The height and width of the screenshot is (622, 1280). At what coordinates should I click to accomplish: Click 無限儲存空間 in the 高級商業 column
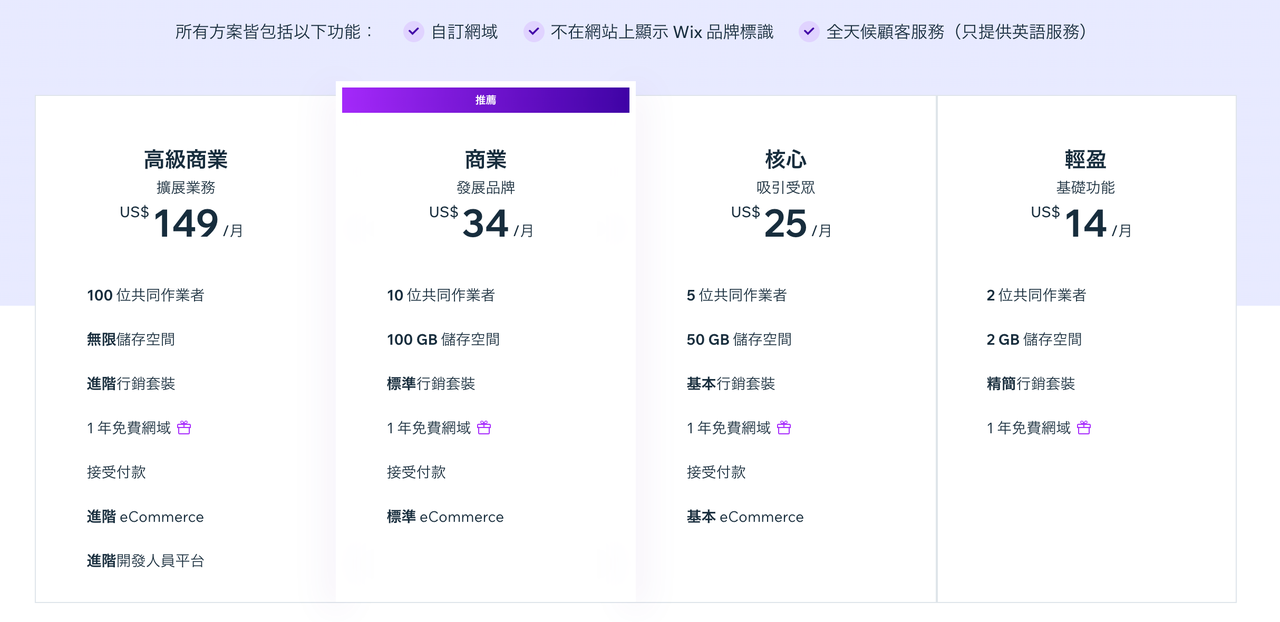click(132, 339)
